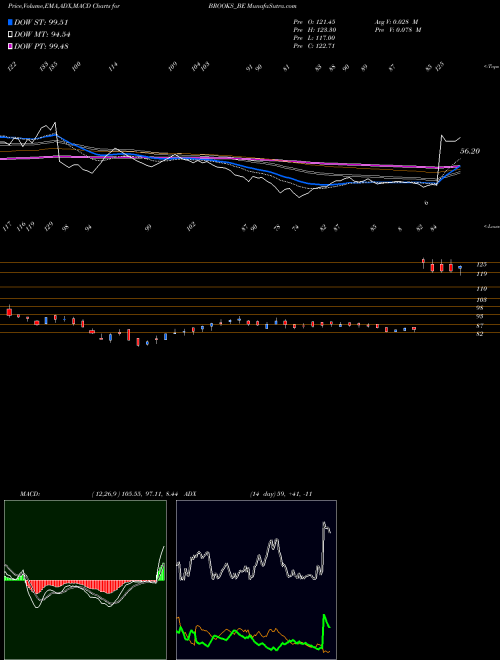Click the first red candle after the gap up
500x660 pixels.
tap(423, 262)
